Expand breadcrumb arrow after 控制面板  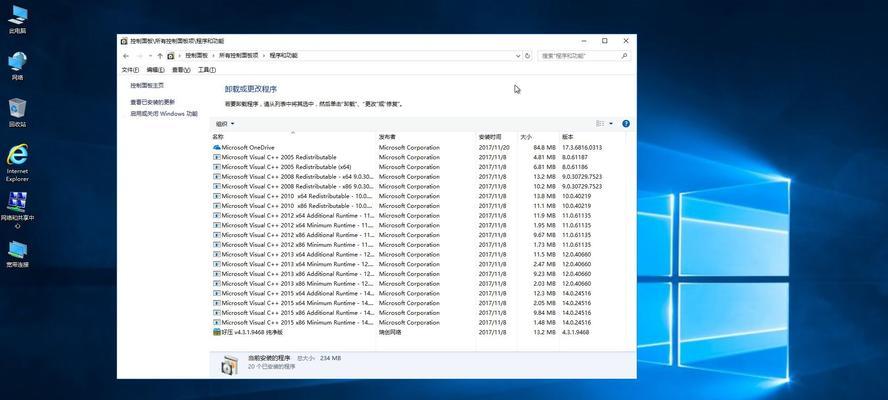[x=214, y=56]
